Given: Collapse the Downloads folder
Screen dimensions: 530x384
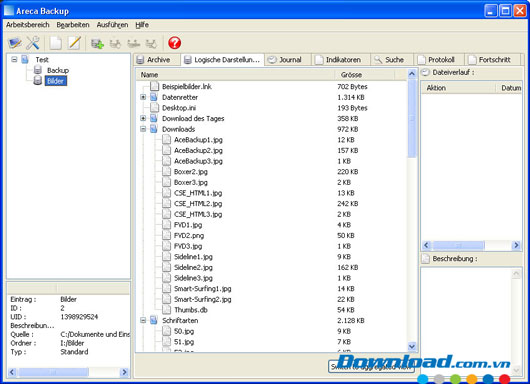Looking at the screenshot, I should coord(143,129).
